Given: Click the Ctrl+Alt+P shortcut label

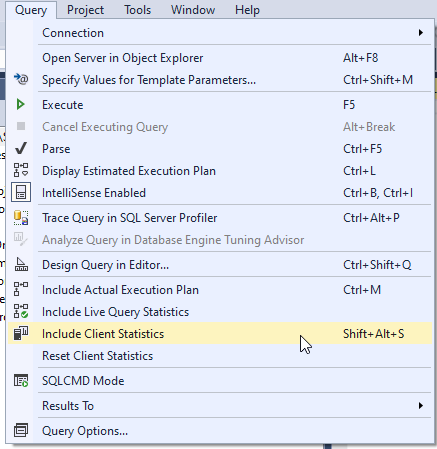Looking at the screenshot, I should coord(371,218).
